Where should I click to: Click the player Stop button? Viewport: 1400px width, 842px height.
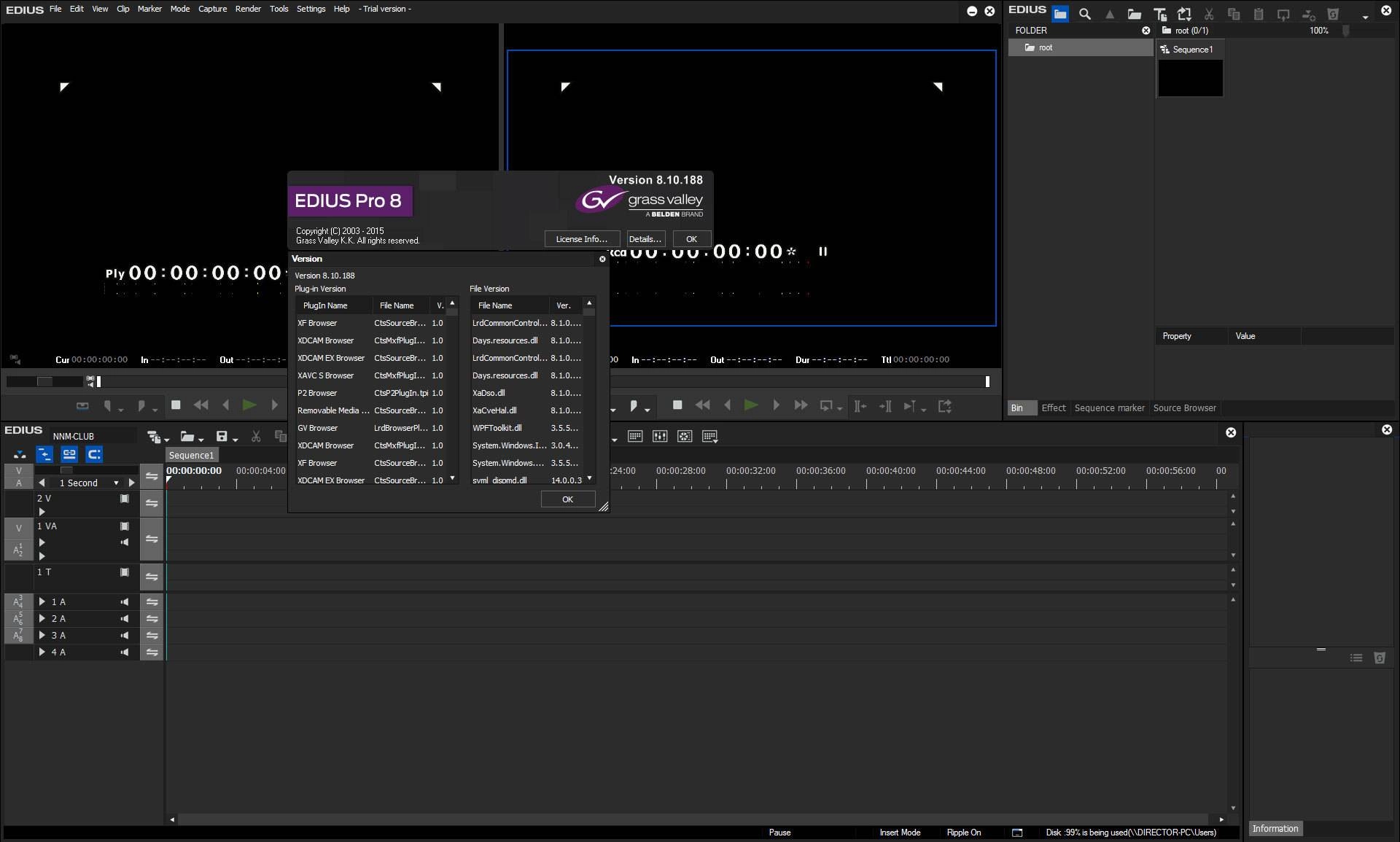(x=176, y=405)
